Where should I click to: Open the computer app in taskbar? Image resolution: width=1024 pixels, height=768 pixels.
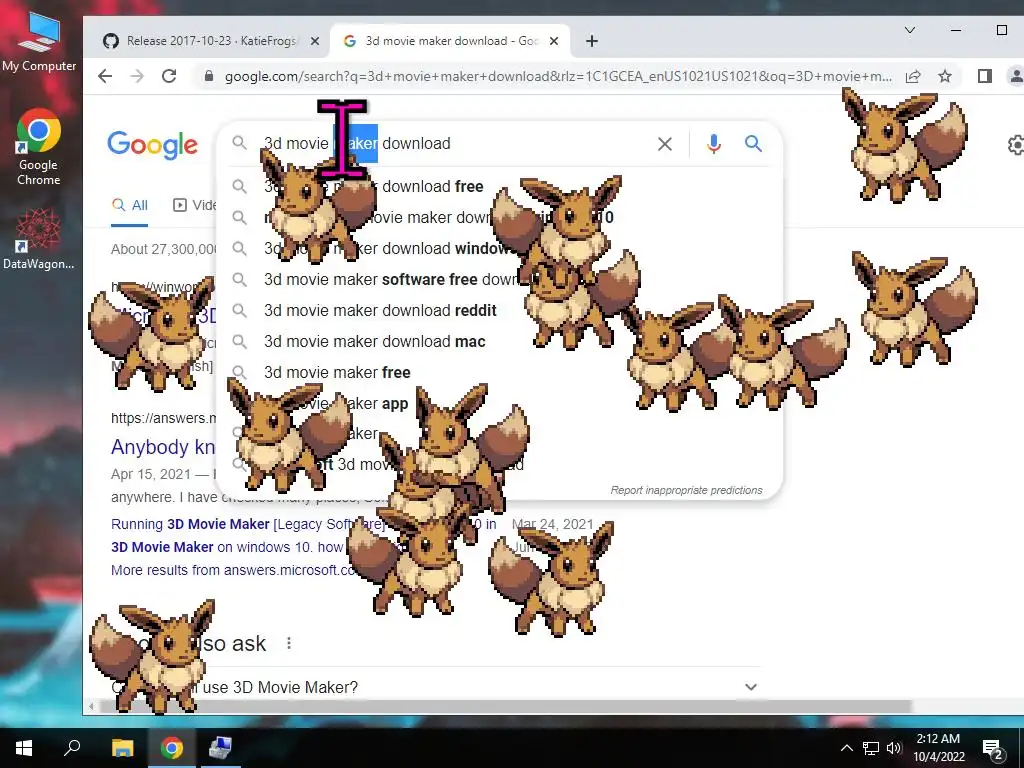click(x=219, y=748)
